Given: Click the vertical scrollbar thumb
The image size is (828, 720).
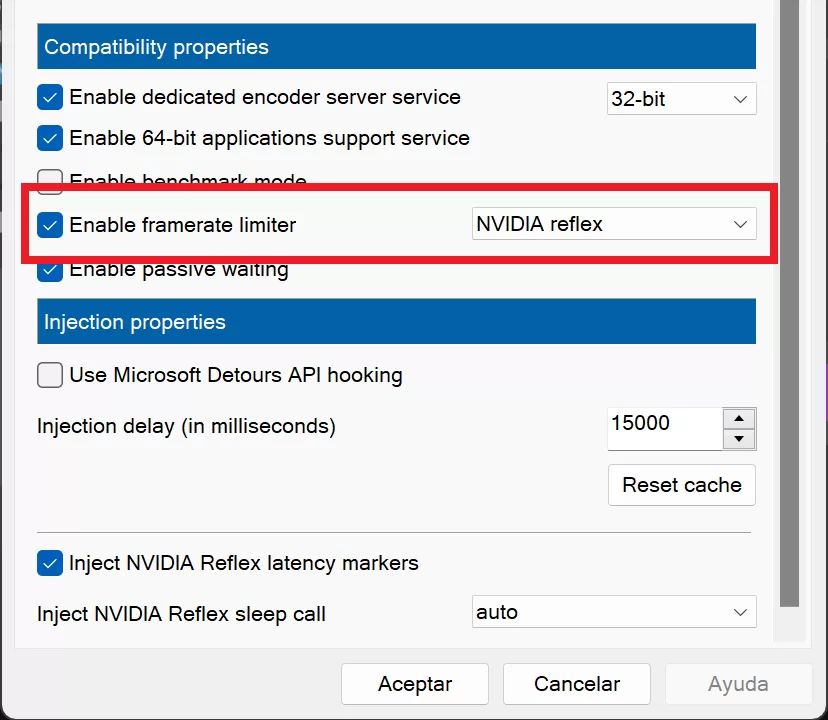Looking at the screenshot, I should pyautogui.click(x=790, y=300).
